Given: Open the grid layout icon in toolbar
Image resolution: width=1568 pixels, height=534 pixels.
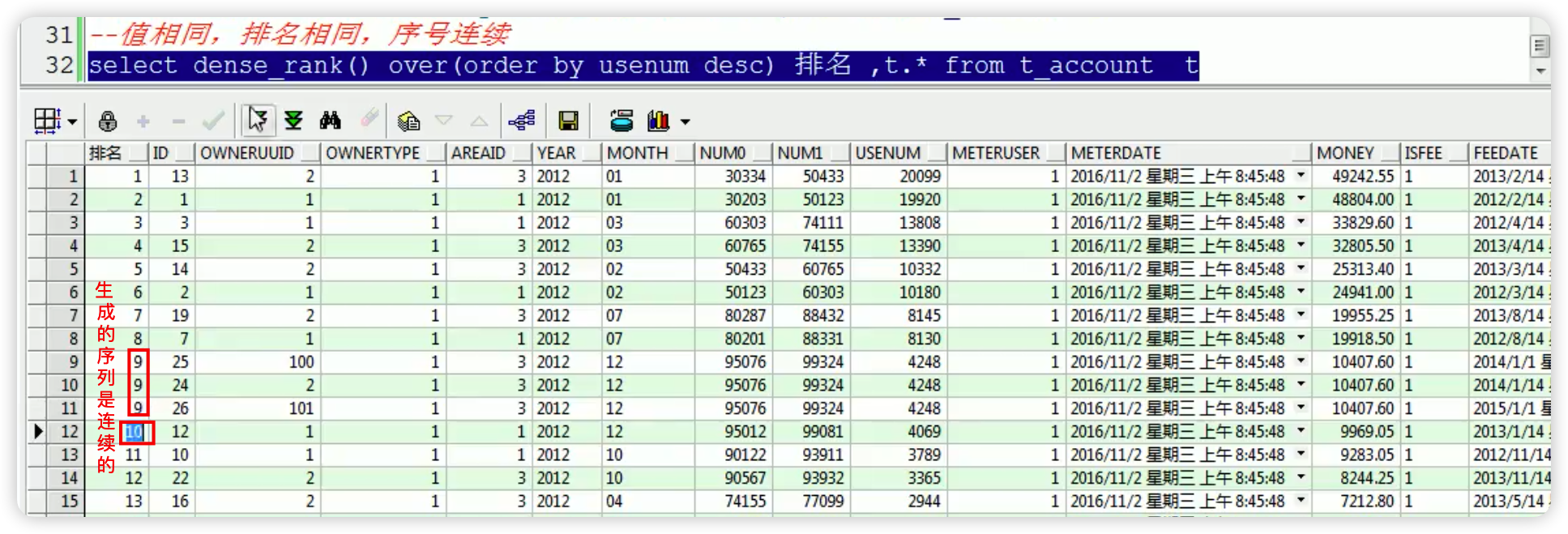Looking at the screenshot, I should (46, 121).
